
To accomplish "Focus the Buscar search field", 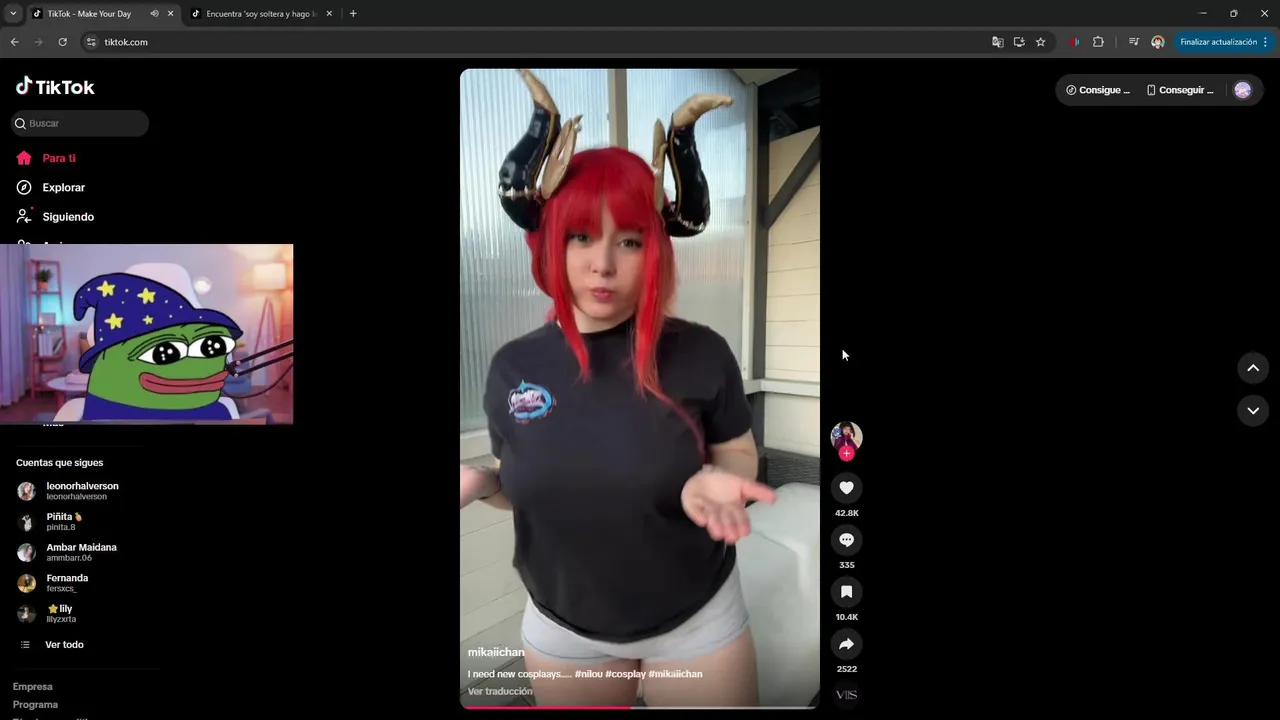I will tap(79, 123).
